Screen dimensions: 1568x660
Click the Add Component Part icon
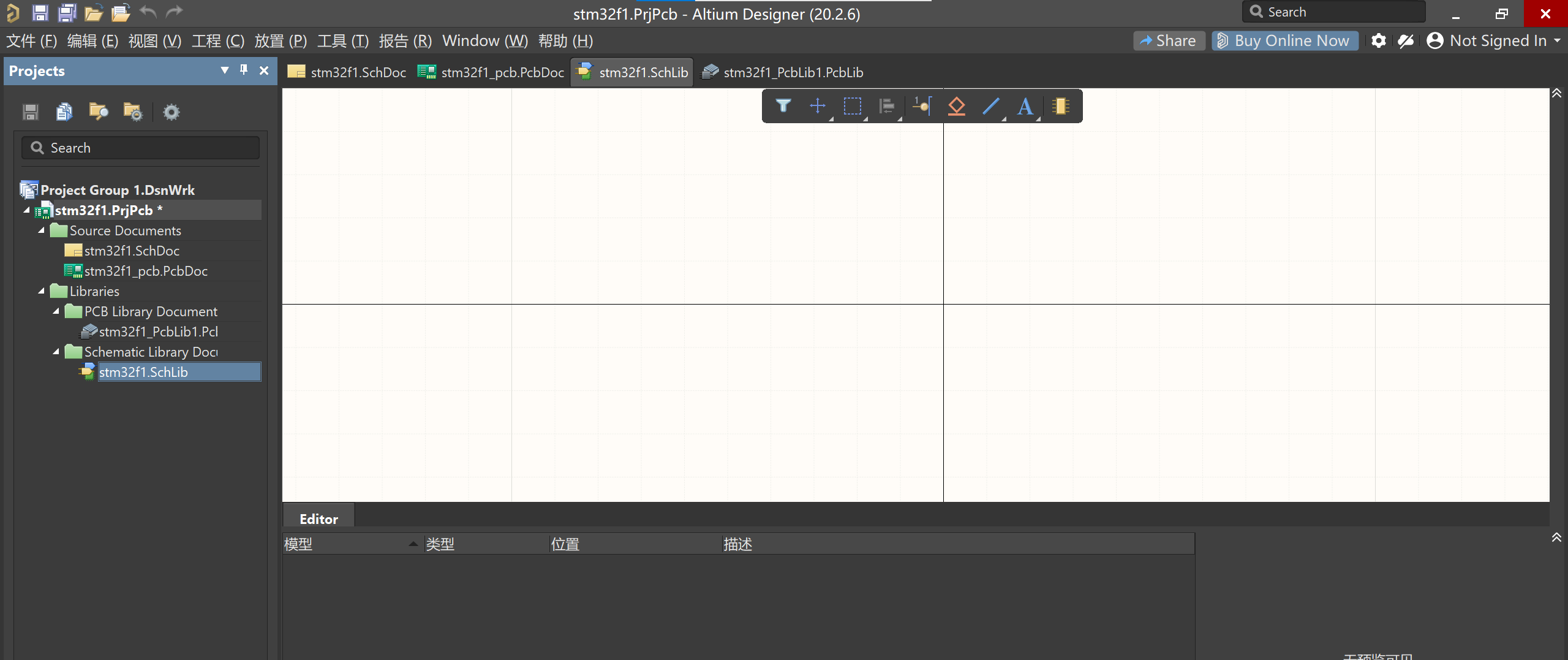(1061, 106)
